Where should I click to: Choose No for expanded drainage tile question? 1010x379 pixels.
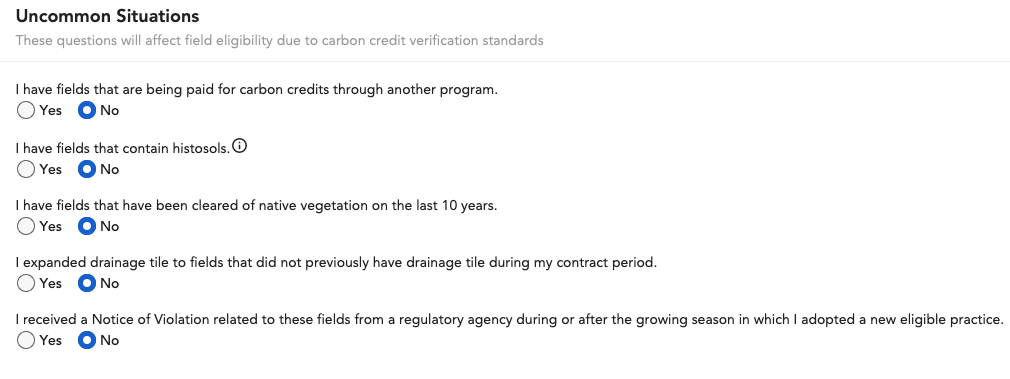[86, 283]
